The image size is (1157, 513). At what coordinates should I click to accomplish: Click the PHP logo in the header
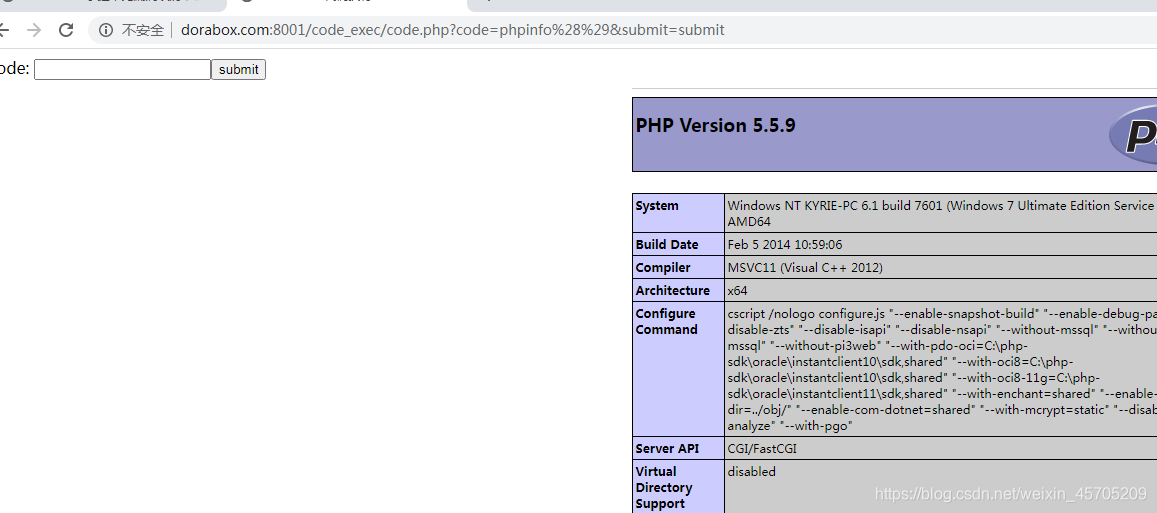(x=1133, y=133)
